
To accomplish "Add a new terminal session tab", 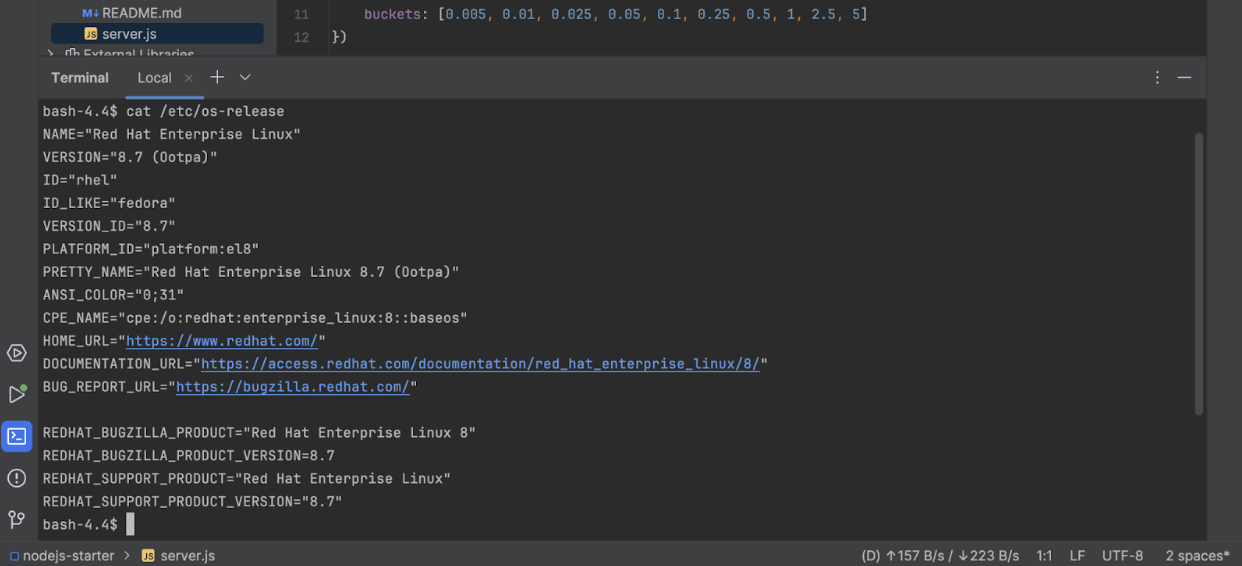I will click(217, 77).
